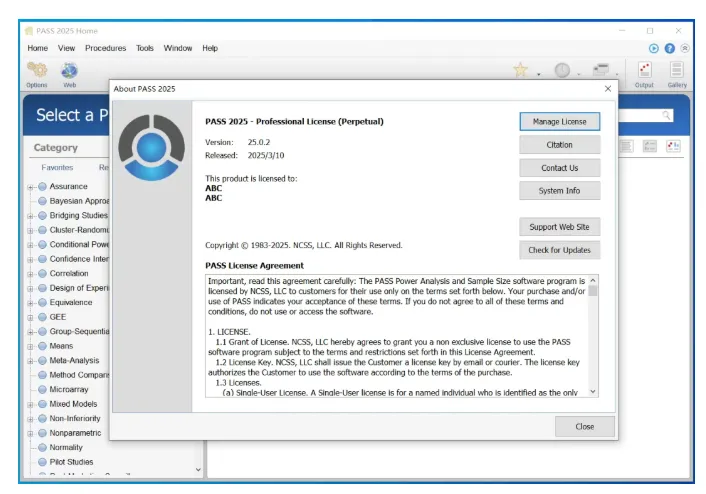
Task: Click the windows list icon in toolbar
Action: tap(601, 70)
